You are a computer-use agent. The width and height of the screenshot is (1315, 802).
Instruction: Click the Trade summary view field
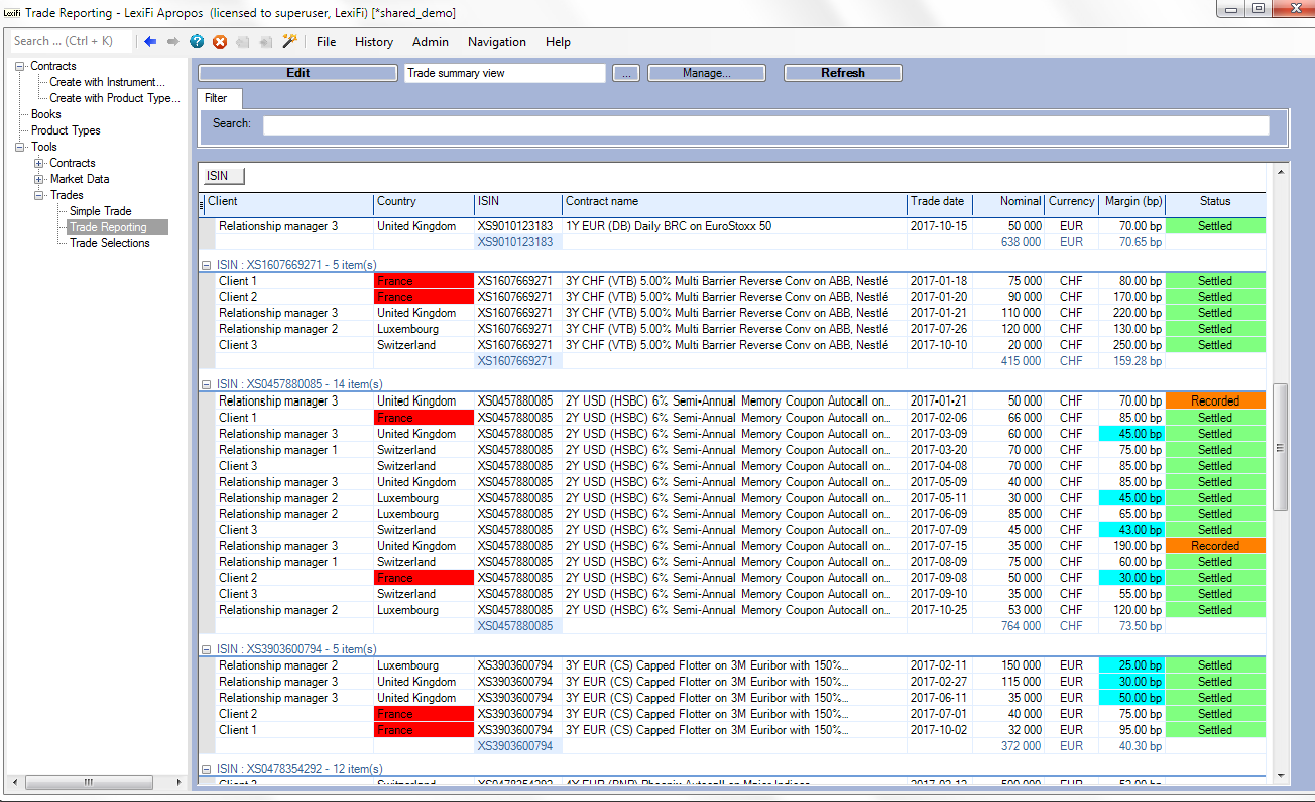coord(505,73)
